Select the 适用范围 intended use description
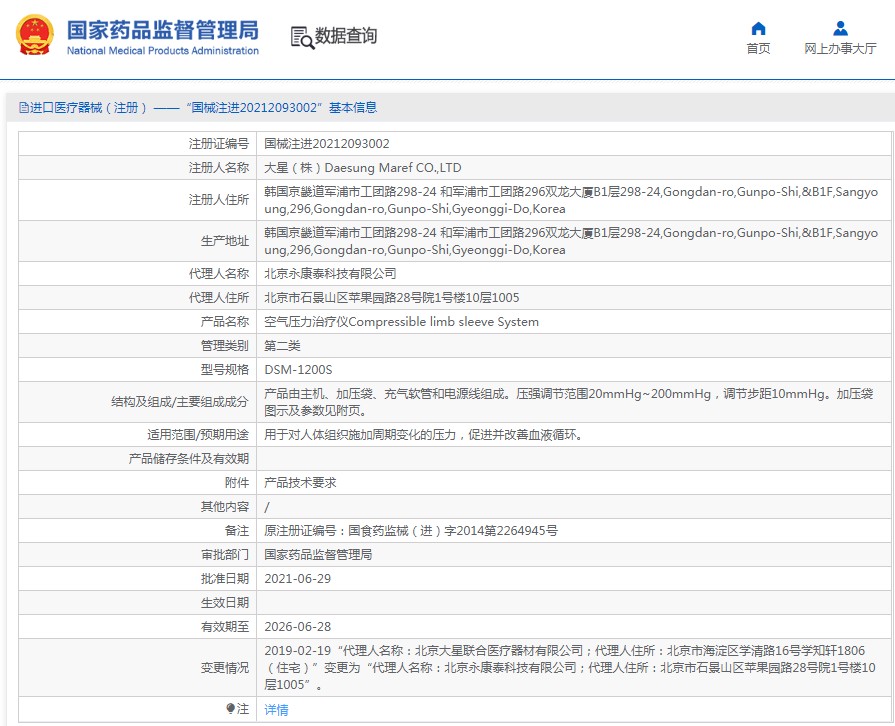Viewport: 895px width, 726px height. pos(424,435)
